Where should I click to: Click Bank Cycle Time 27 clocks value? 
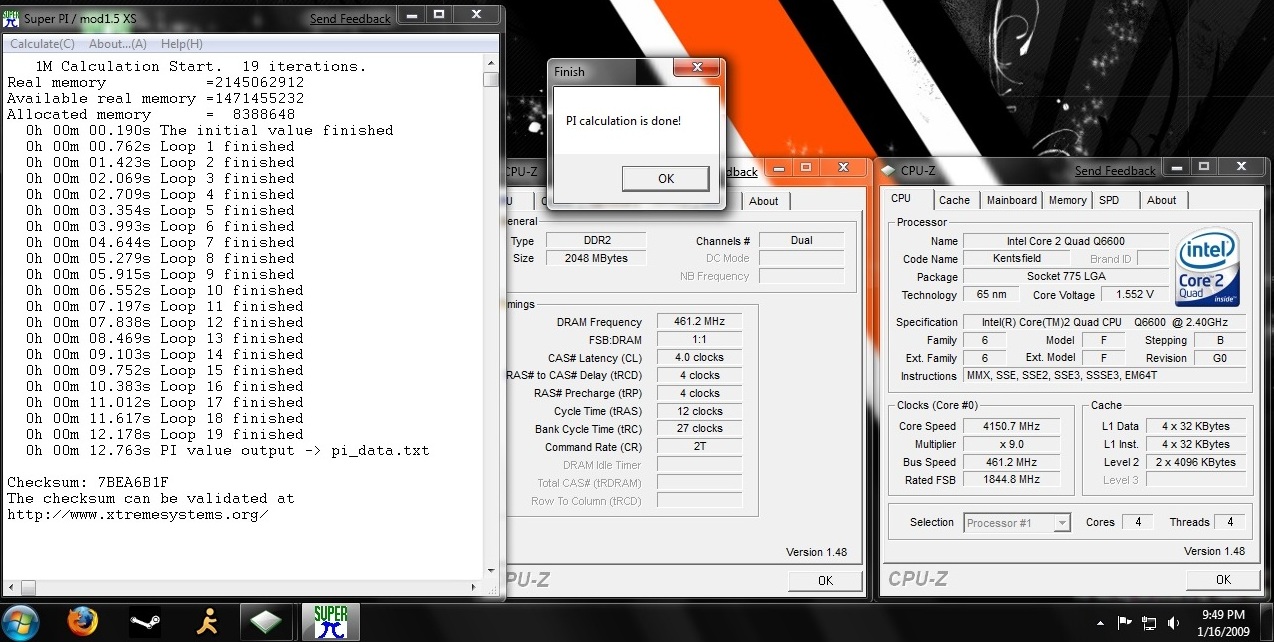click(699, 428)
